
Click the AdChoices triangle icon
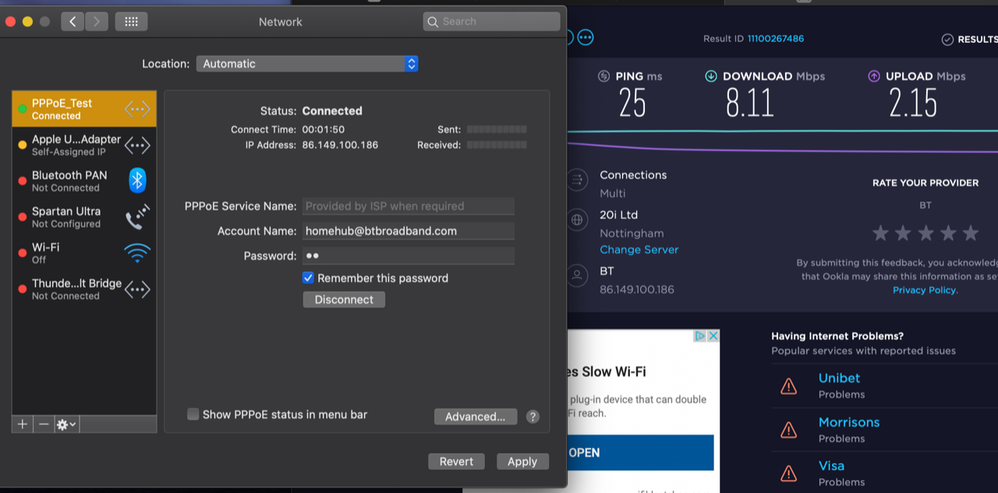click(x=700, y=336)
